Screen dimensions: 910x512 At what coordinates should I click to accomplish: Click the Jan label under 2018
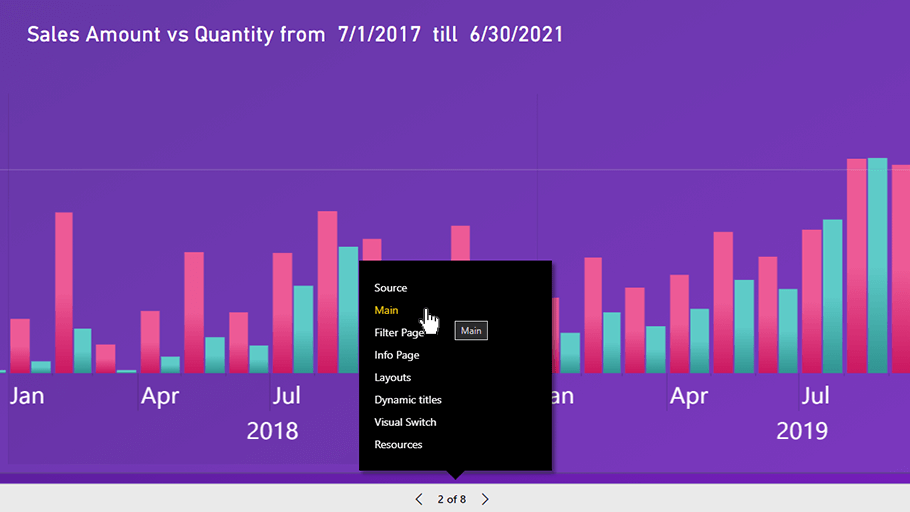click(x=27, y=396)
